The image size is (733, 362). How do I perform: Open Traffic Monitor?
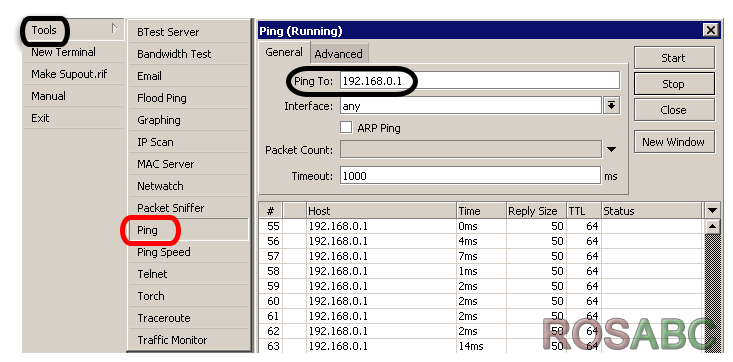tap(188, 340)
